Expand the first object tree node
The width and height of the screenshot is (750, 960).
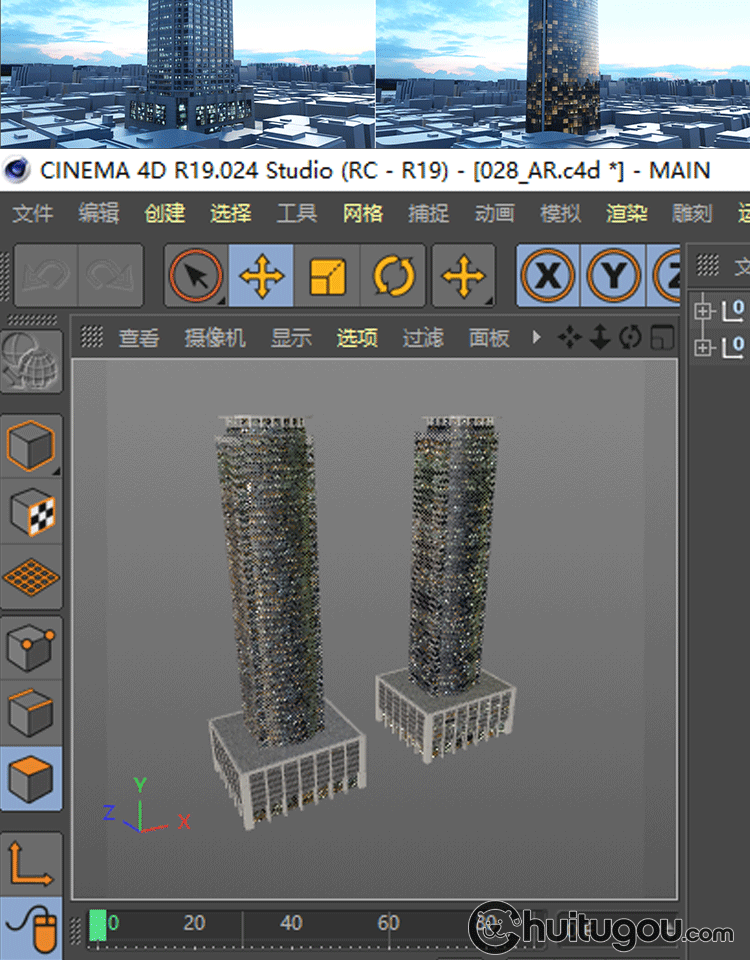(704, 310)
